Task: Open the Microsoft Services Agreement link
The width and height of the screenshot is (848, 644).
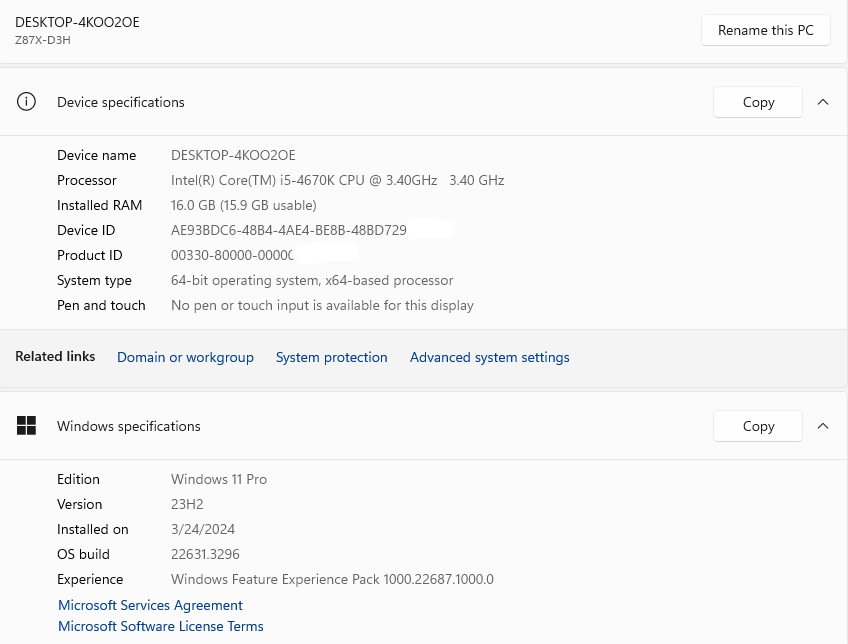Action: pos(150,605)
